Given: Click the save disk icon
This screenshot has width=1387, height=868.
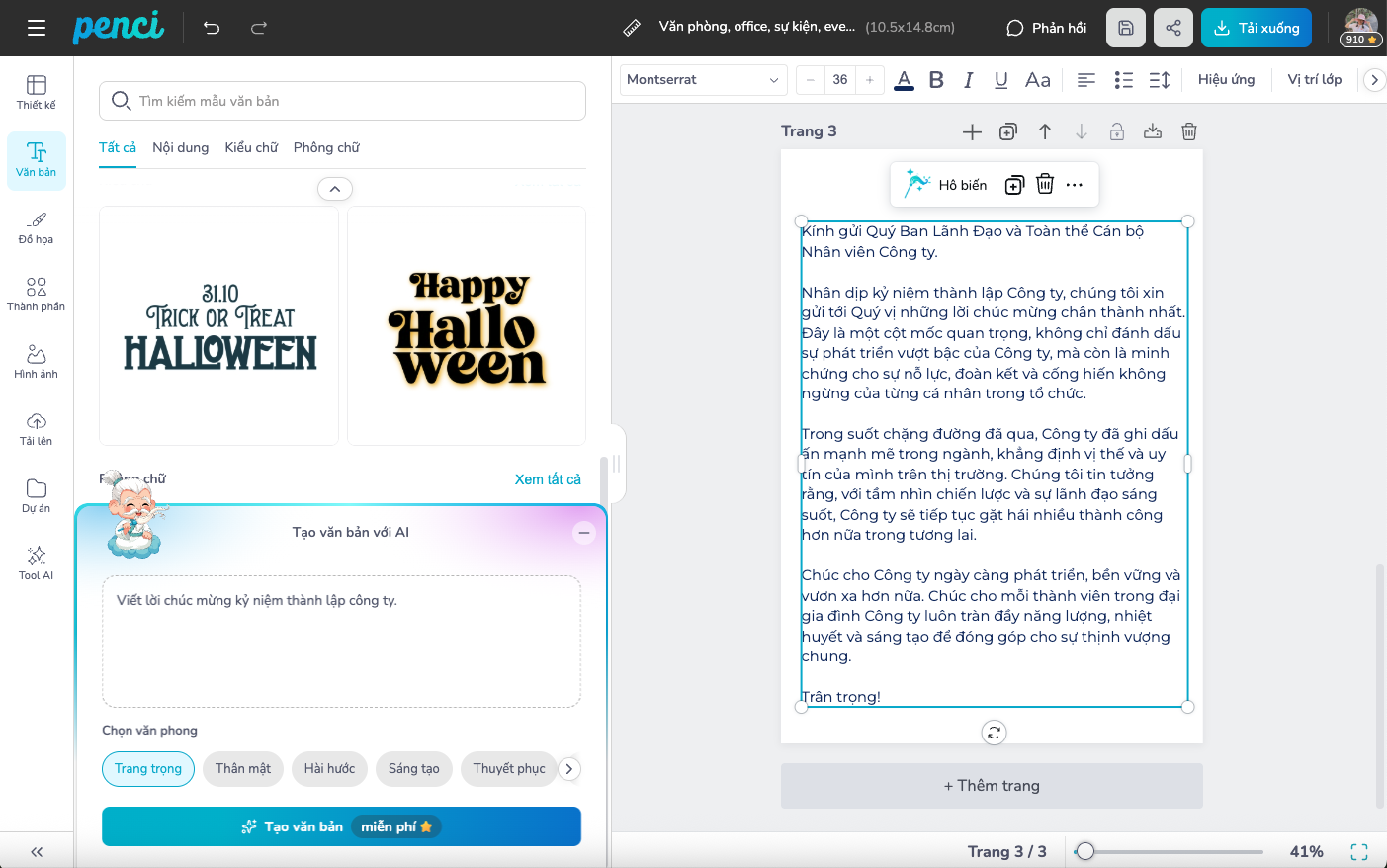Looking at the screenshot, I should tap(1126, 28).
